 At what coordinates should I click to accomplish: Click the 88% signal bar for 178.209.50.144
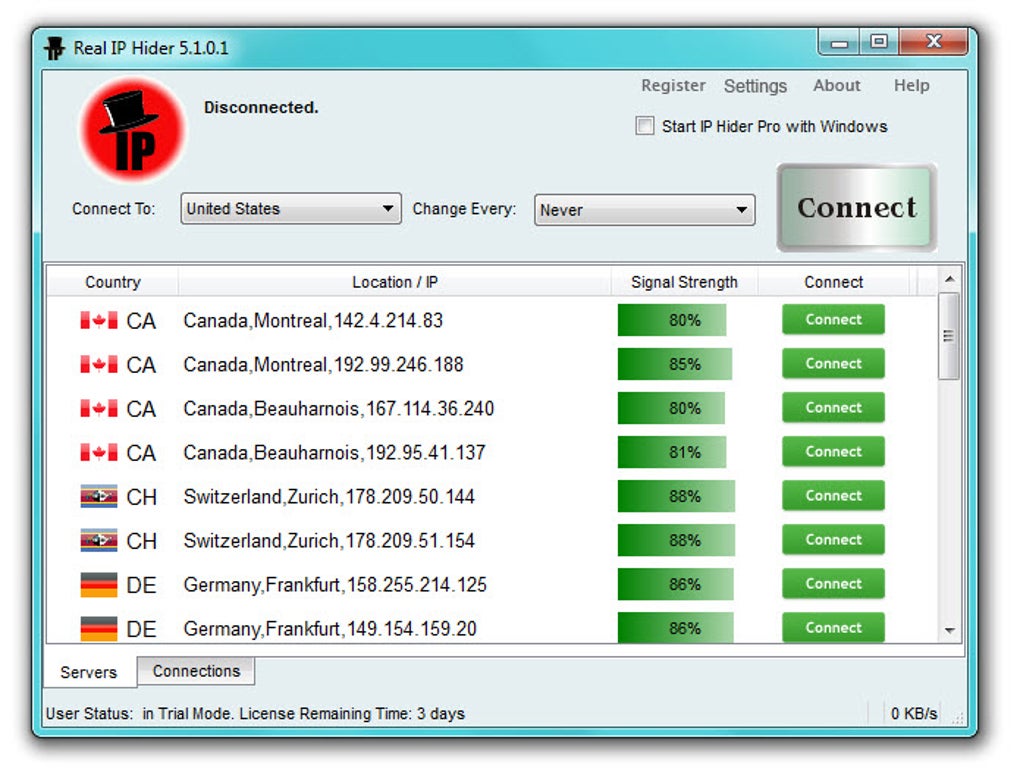pyautogui.click(x=677, y=496)
